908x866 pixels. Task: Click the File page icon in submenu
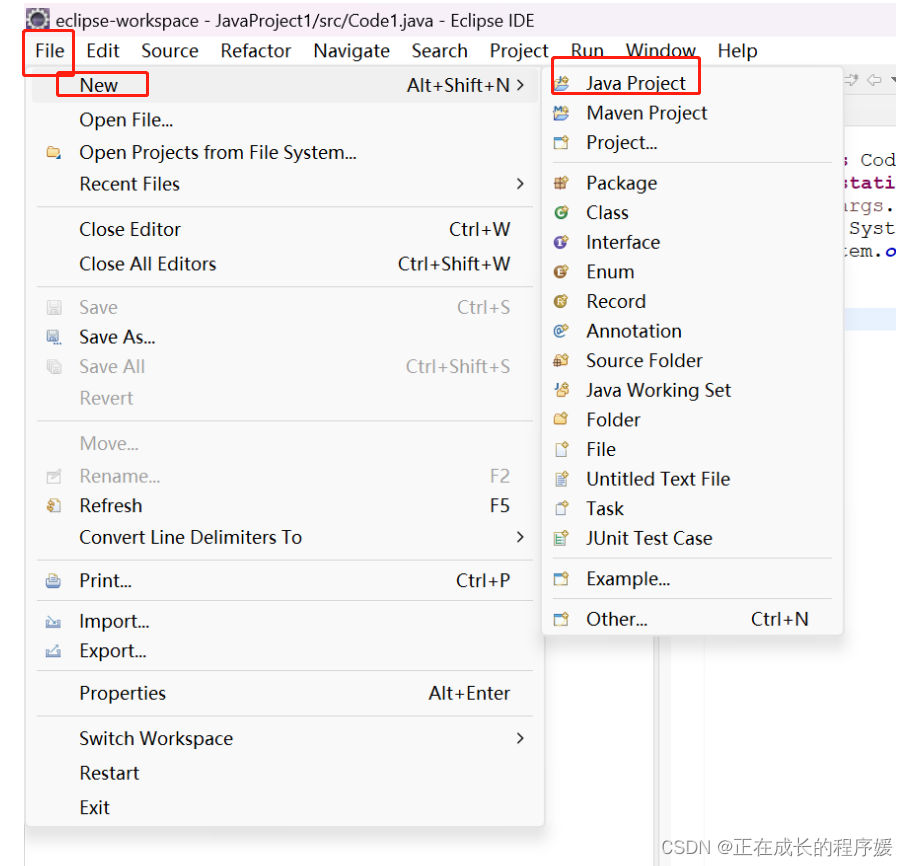[561, 449]
